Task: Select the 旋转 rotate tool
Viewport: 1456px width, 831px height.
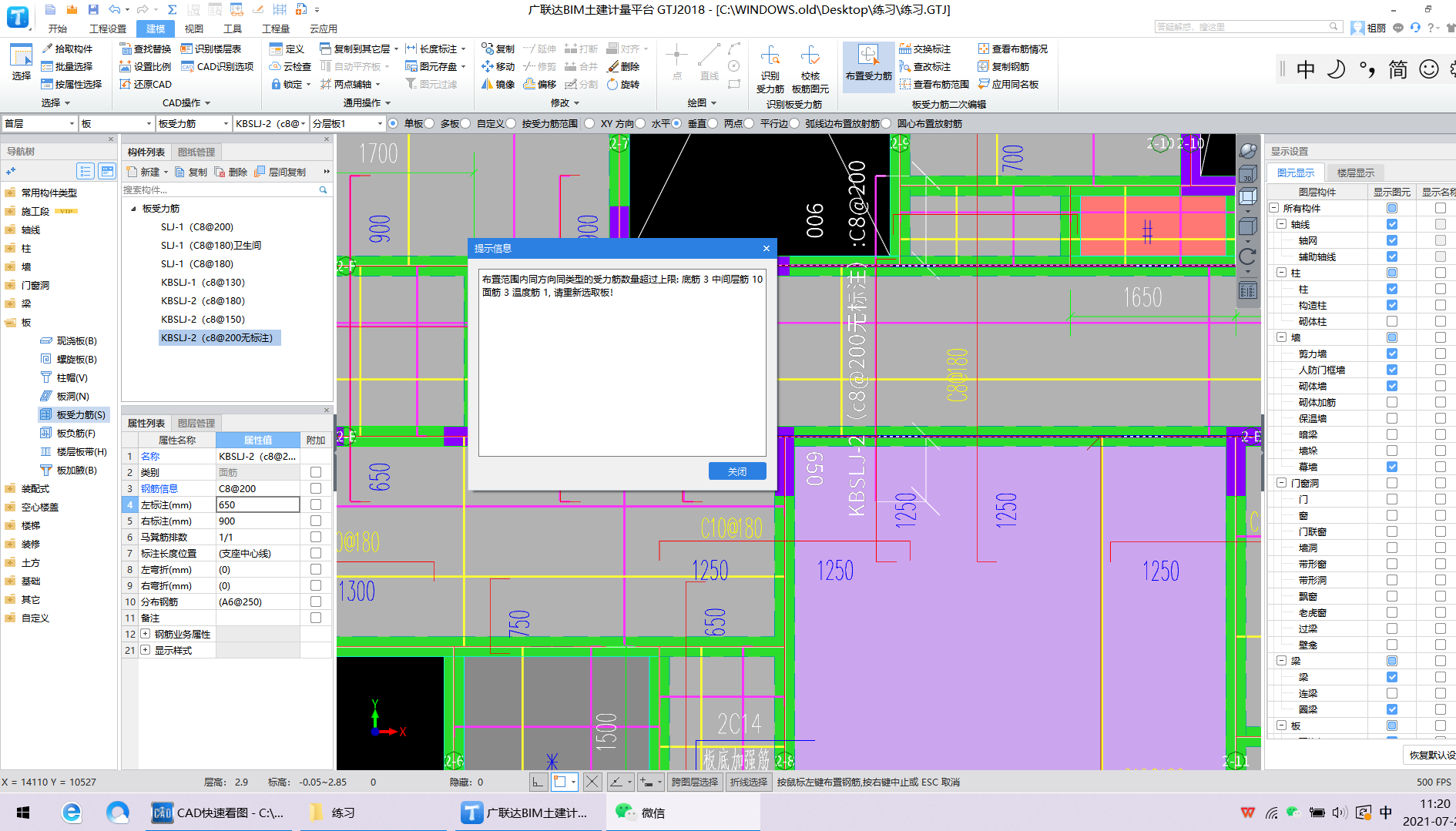Action: (623, 84)
